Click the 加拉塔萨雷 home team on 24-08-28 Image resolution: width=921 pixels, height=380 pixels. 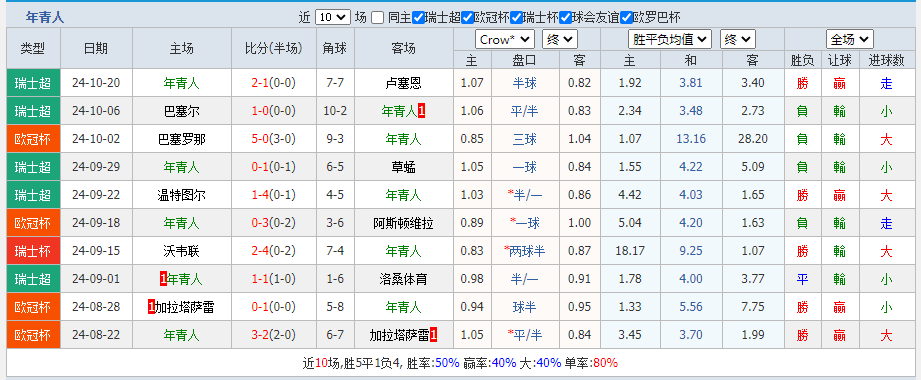(x=185, y=307)
